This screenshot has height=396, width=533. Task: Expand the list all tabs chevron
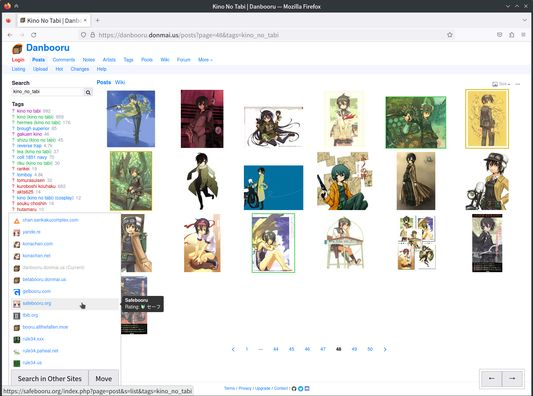(525, 20)
